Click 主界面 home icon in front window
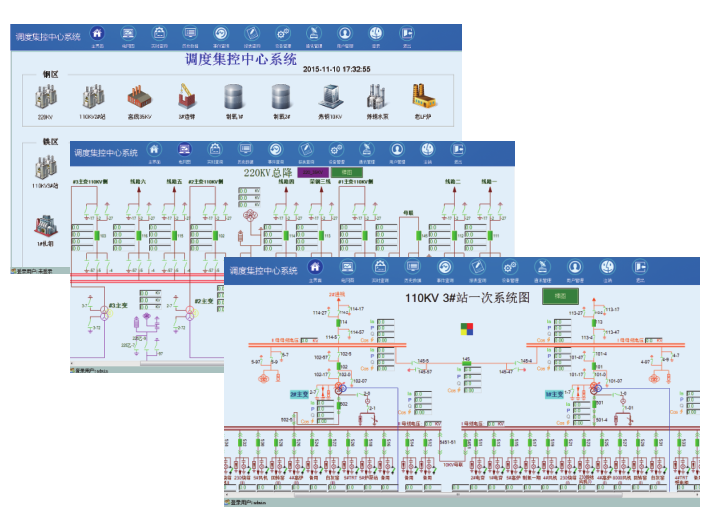 [x=315, y=268]
